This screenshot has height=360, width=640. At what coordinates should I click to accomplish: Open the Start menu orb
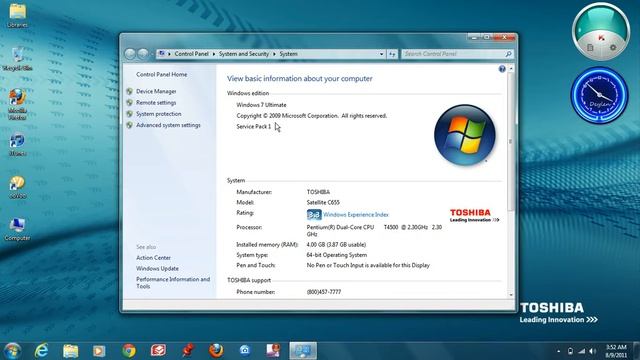point(12,351)
